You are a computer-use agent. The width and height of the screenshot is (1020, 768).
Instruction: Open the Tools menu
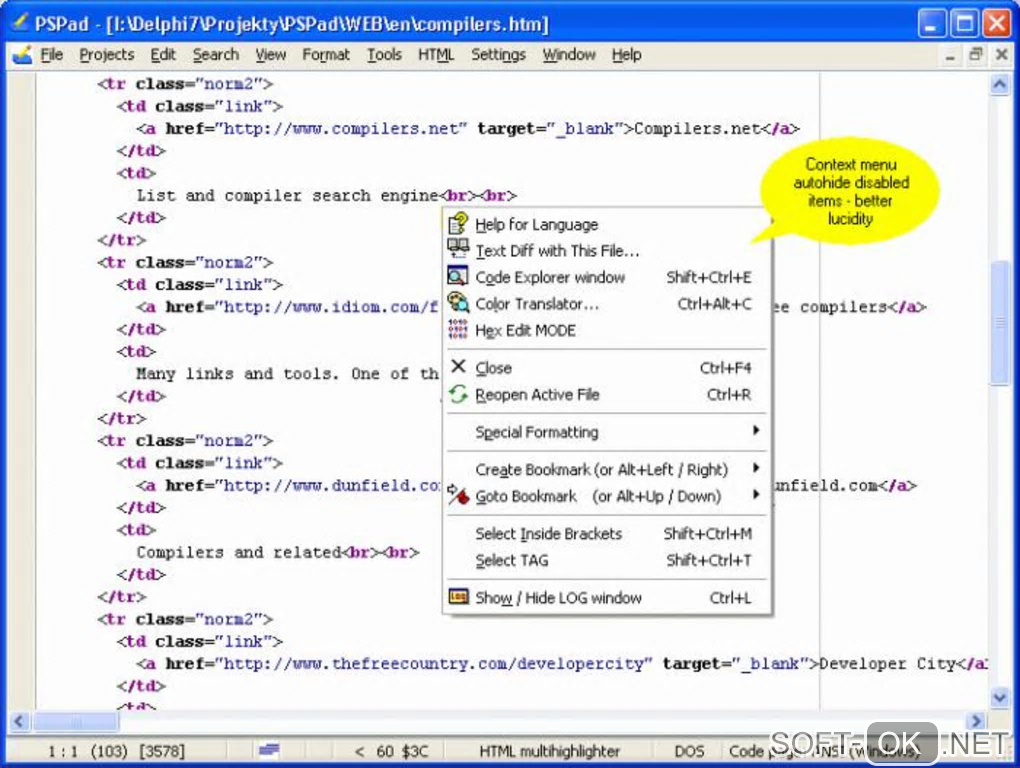384,55
